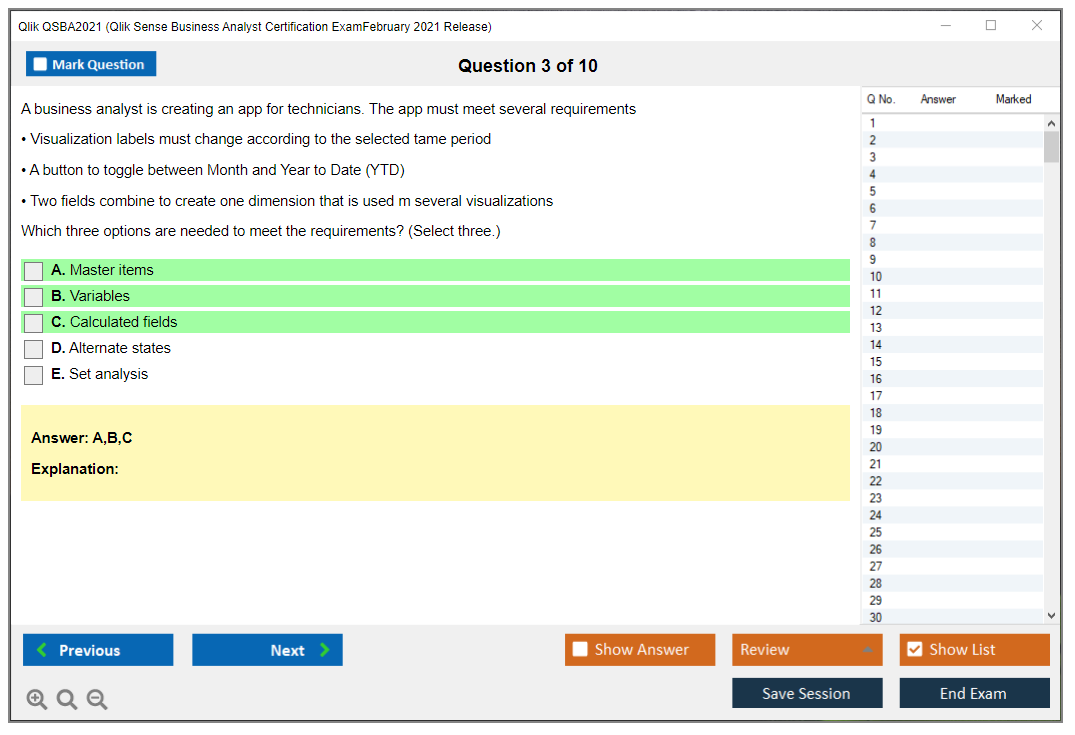
Task: Tick the Mark Question checkbox
Action: pyautogui.click(x=41, y=65)
